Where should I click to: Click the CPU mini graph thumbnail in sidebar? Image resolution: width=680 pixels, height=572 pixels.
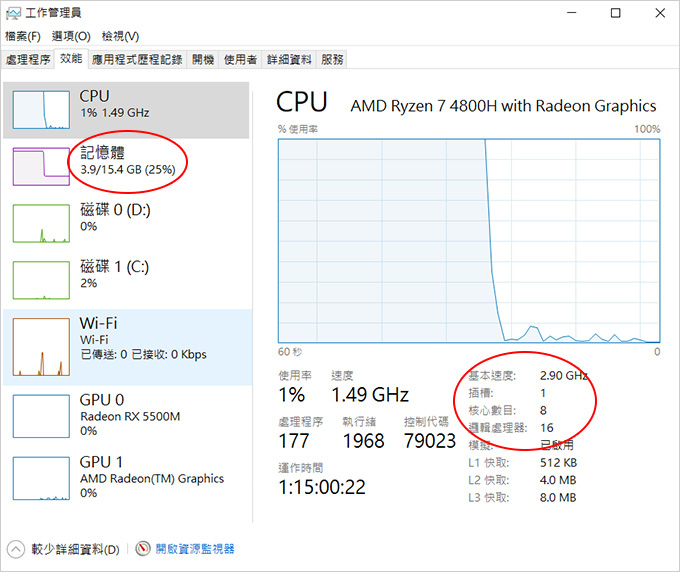click(41, 110)
